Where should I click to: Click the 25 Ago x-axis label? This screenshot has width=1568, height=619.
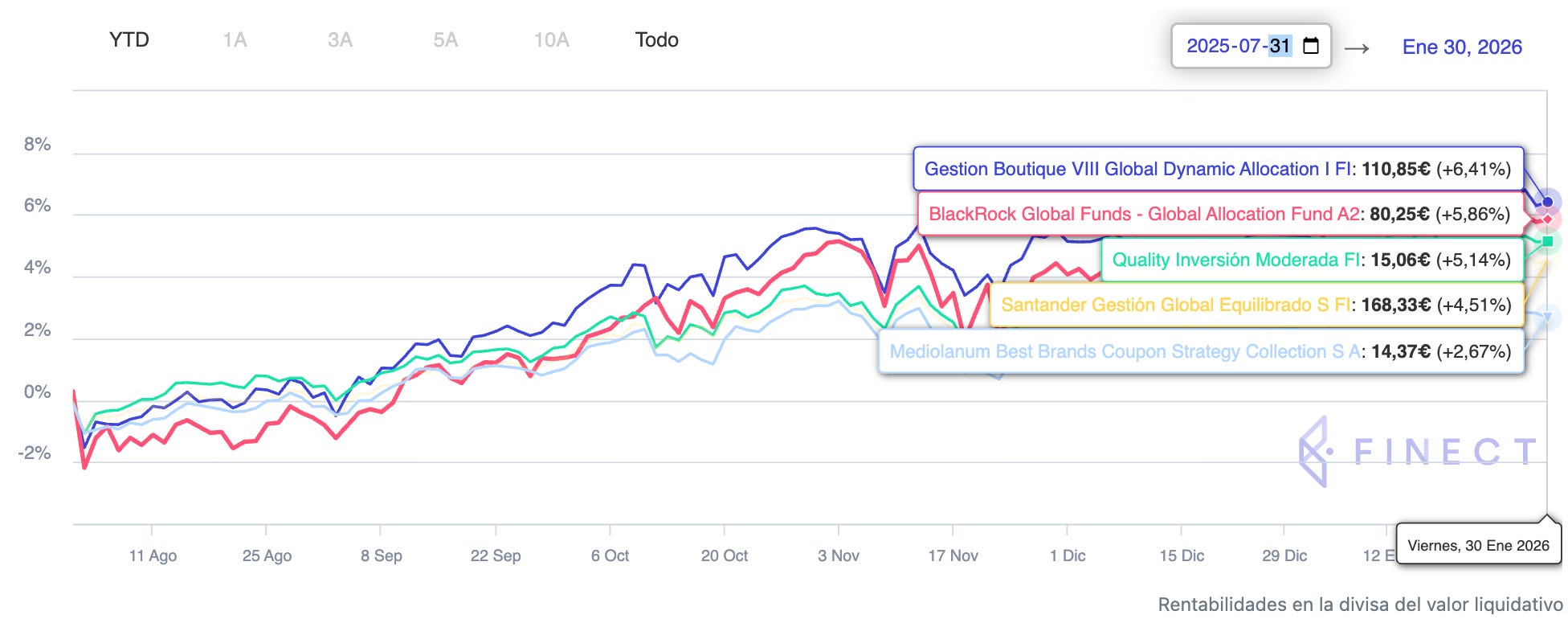coord(267,555)
